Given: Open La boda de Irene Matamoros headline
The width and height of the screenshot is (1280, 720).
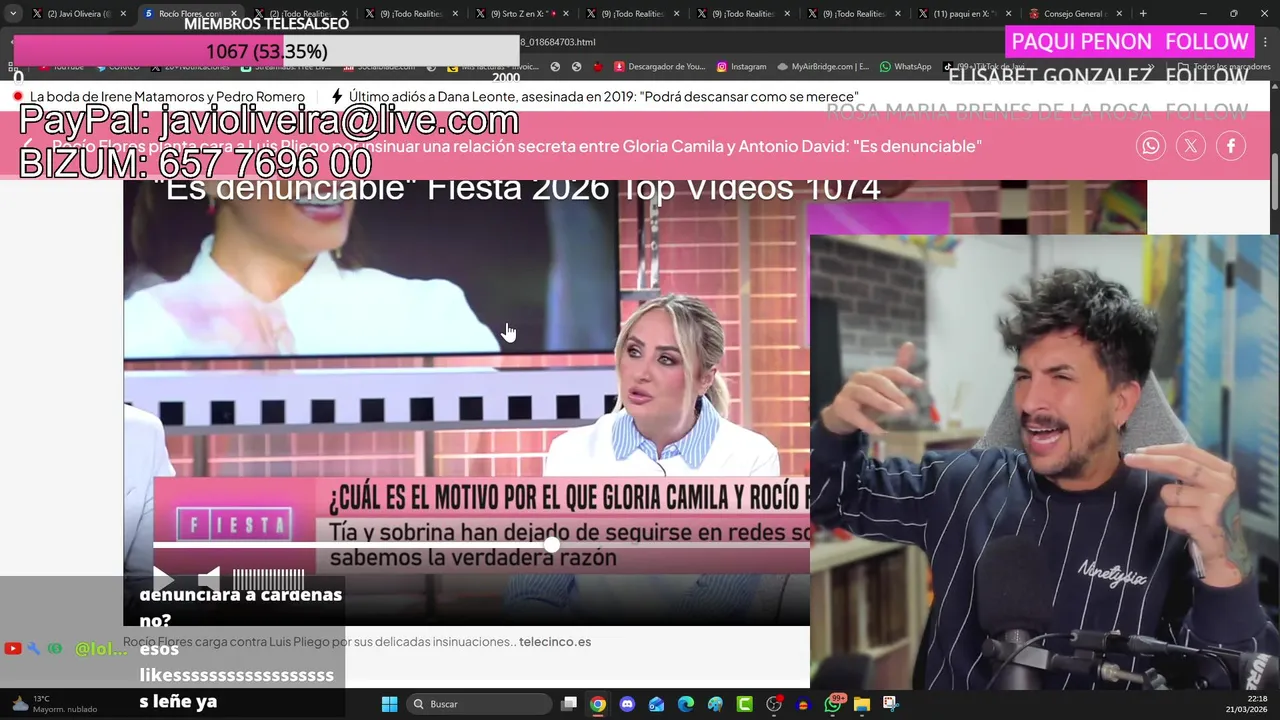Looking at the screenshot, I should [167, 97].
